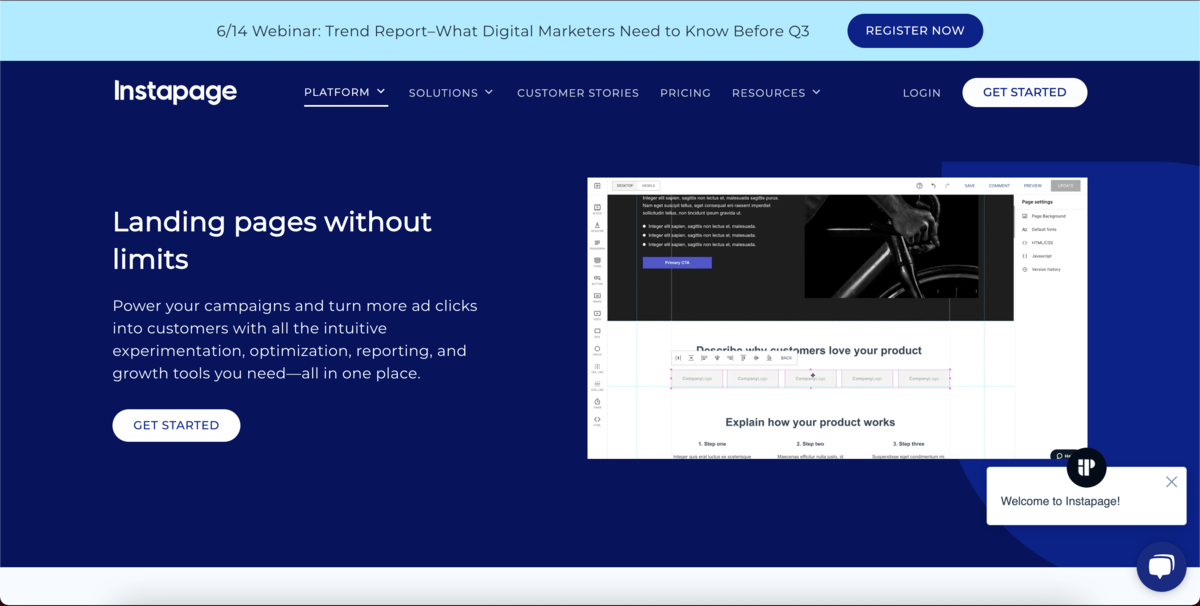Switch to Desktop view in editor preview

(625, 186)
